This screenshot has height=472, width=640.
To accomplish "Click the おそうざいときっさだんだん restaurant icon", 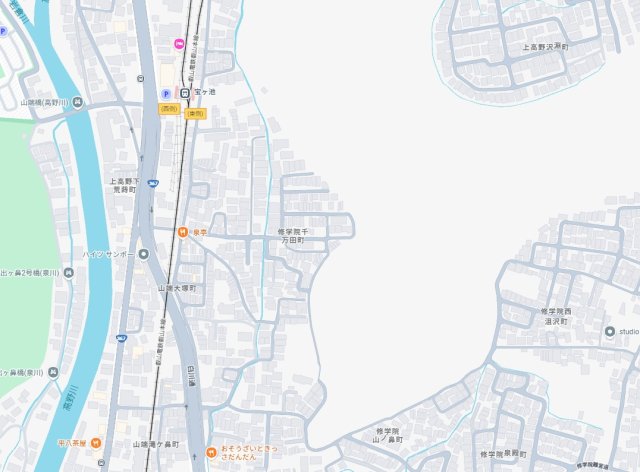I will 211,452.
